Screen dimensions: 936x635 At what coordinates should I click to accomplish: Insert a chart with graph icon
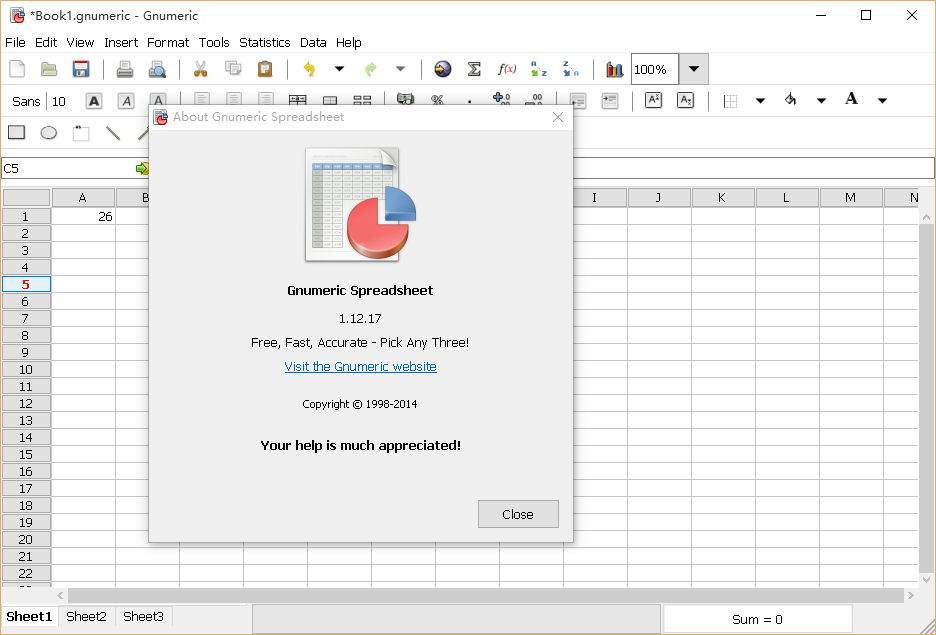614,69
